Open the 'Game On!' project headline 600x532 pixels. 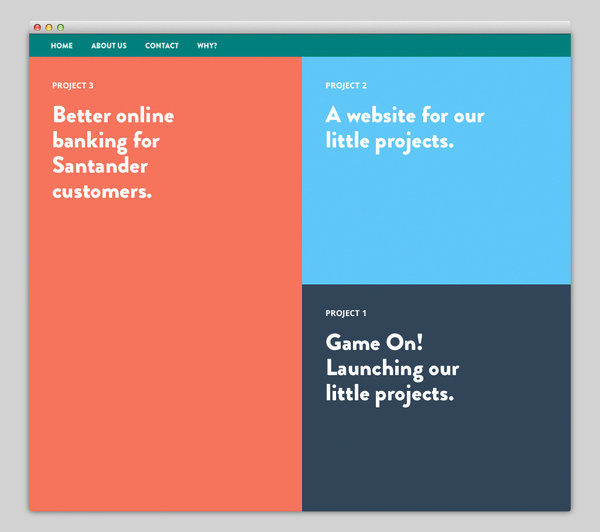(392, 368)
